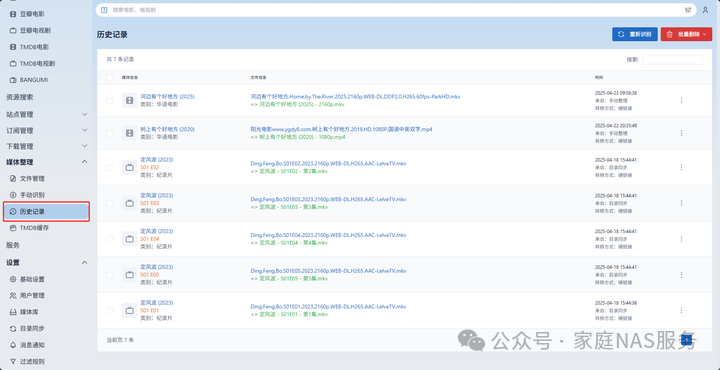Open three-dot menu for 定风波 S01 E04
Viewport: 720px width, 370px height.
[x=681, y=239]
